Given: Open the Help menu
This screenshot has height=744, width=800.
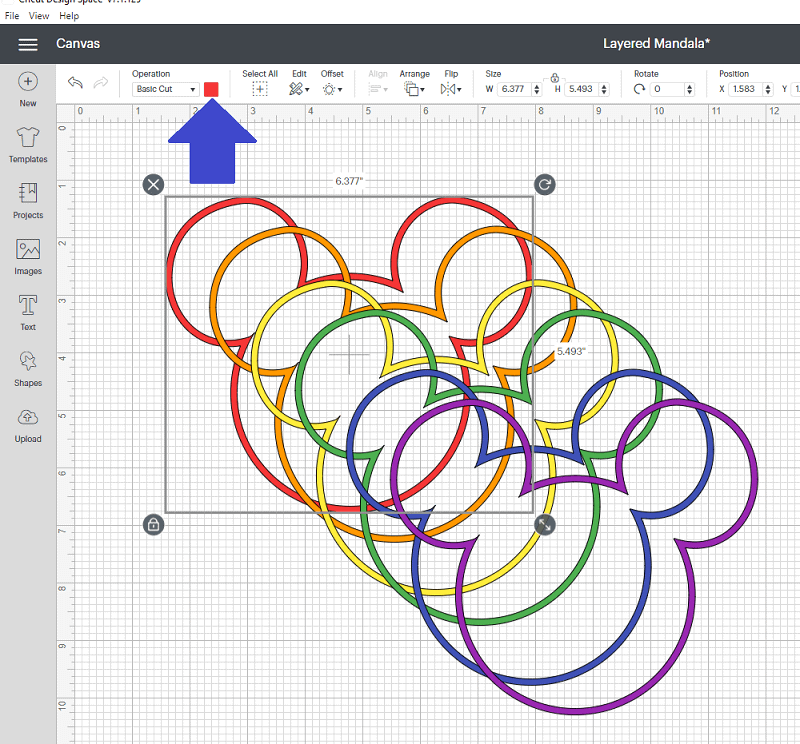Looking at the screenshot, I should pyautogui.click(x=69, y=16).
